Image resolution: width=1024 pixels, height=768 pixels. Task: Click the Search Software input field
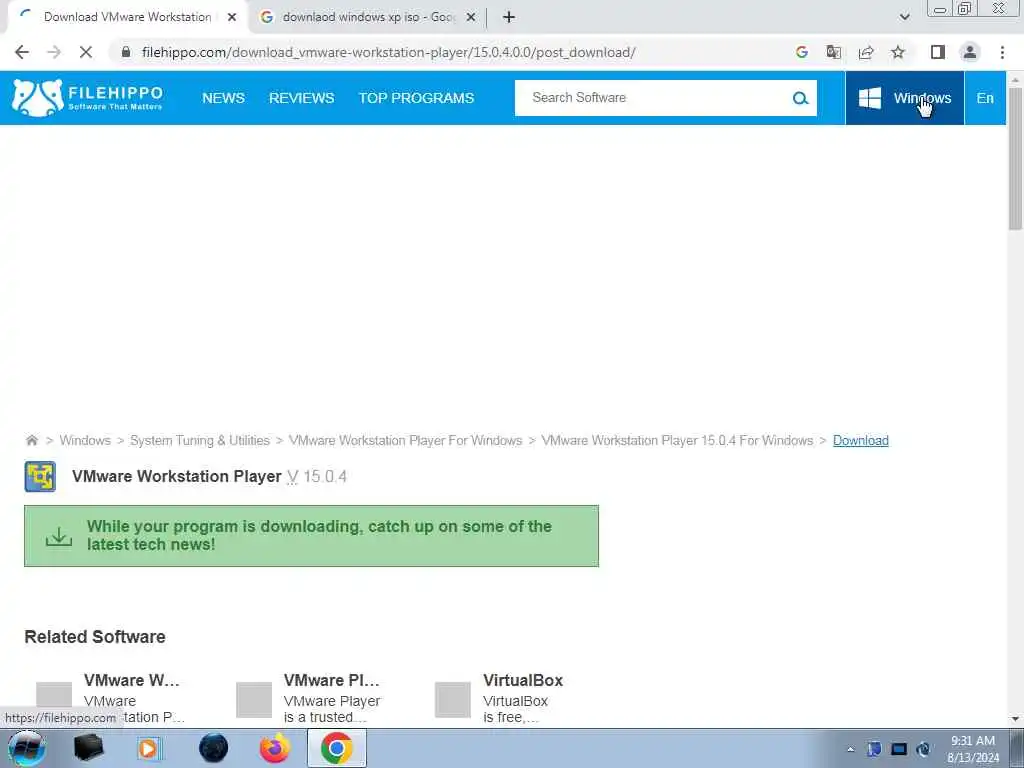click(653, 98)
